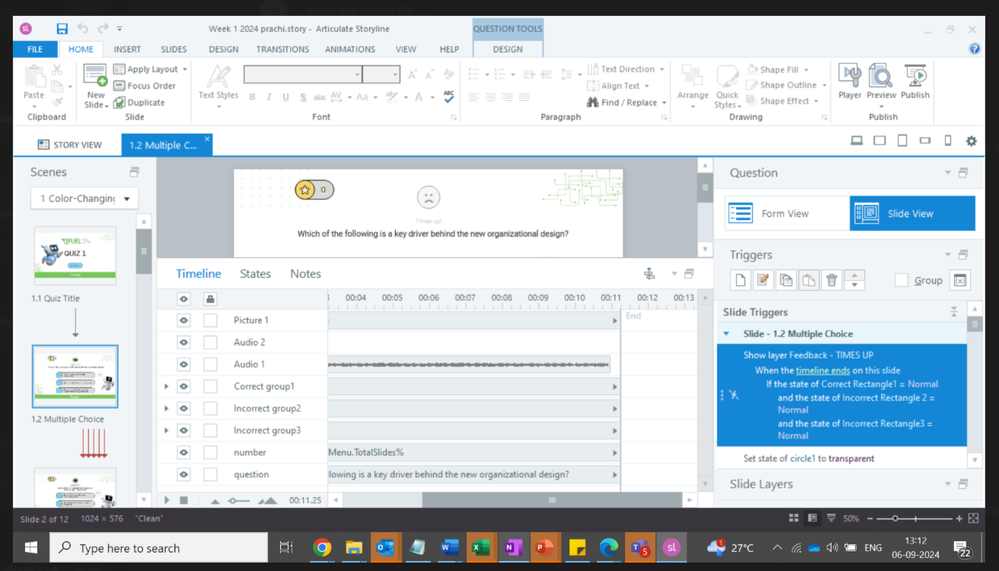Play the timeline

click(167, 500)
